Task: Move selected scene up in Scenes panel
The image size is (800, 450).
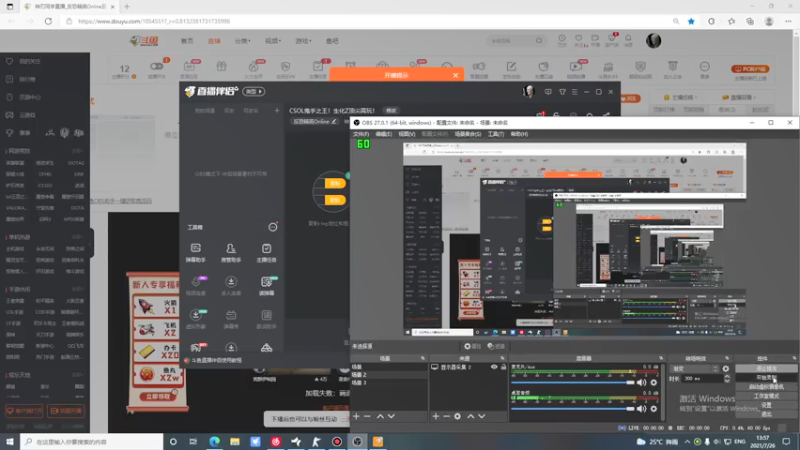Action: pos(380,416)
